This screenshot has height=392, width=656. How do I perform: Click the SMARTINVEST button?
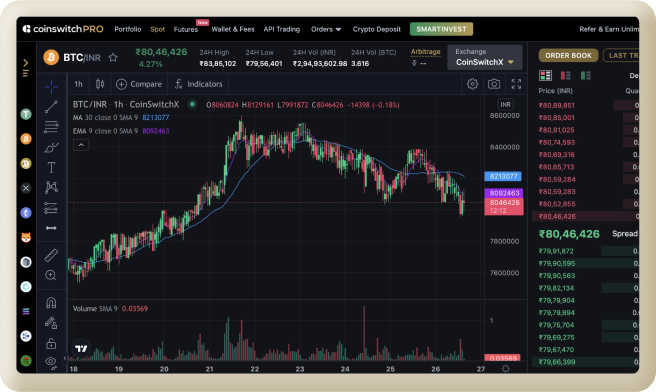441,29
